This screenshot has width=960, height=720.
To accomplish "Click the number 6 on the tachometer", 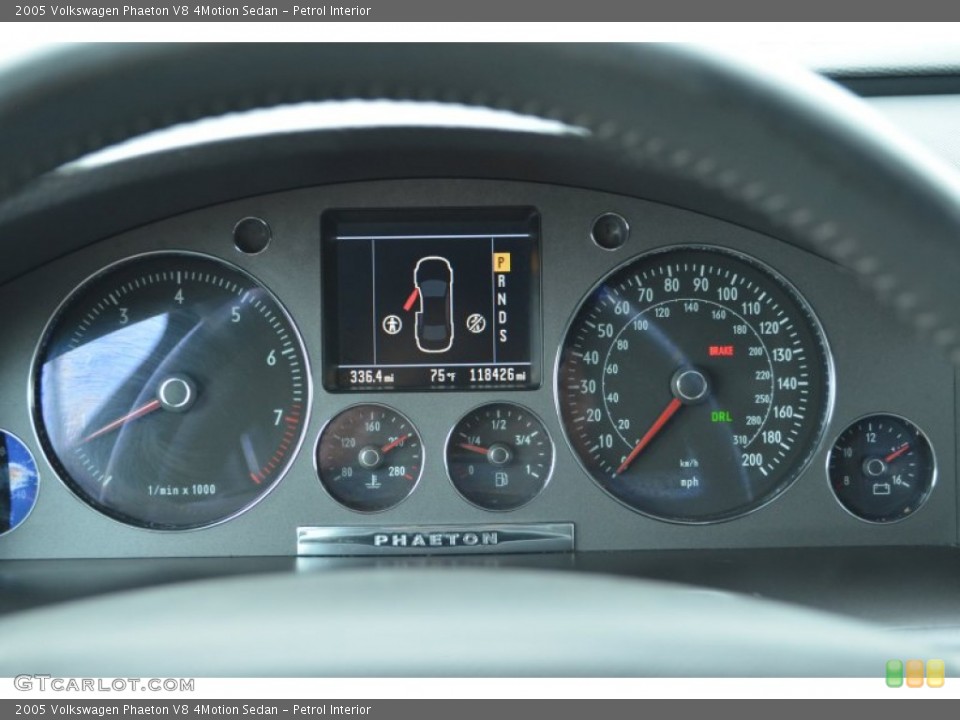I will pyautogui.click(x=271, y=358).
